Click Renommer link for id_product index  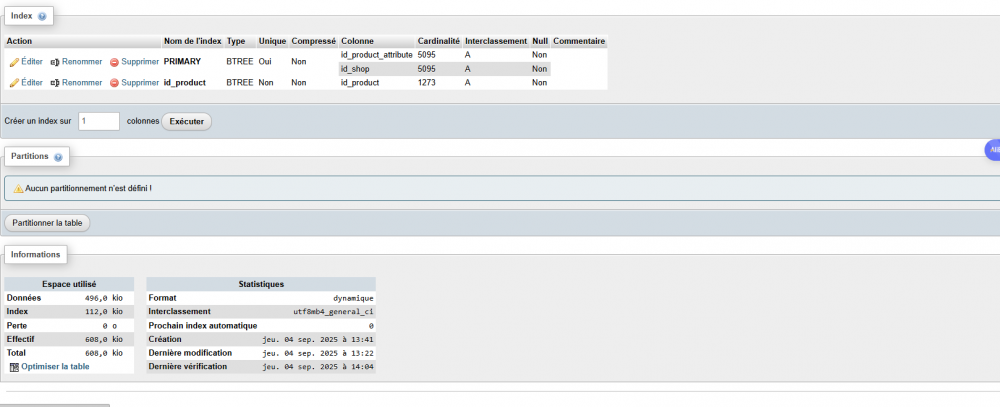tap(82, 83)
